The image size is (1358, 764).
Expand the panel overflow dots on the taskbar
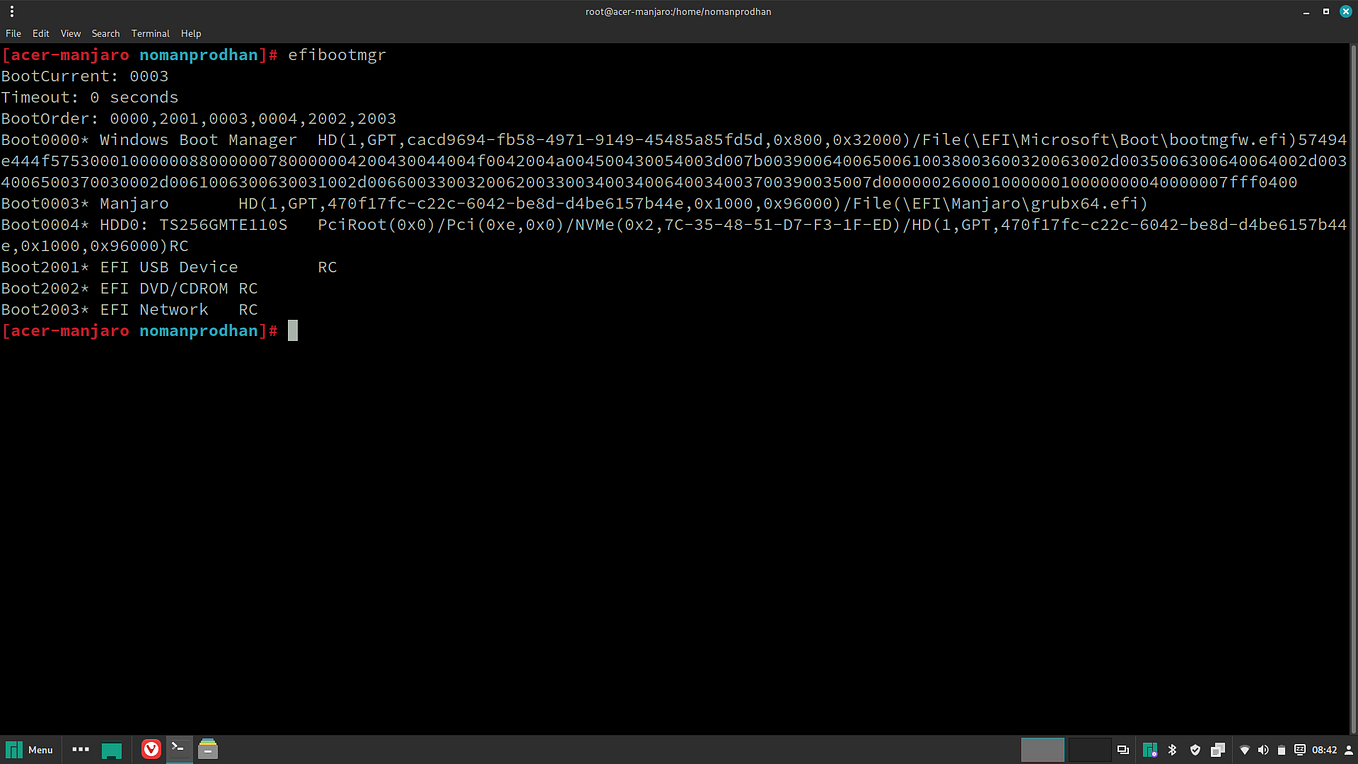click(x=80, y=748)
